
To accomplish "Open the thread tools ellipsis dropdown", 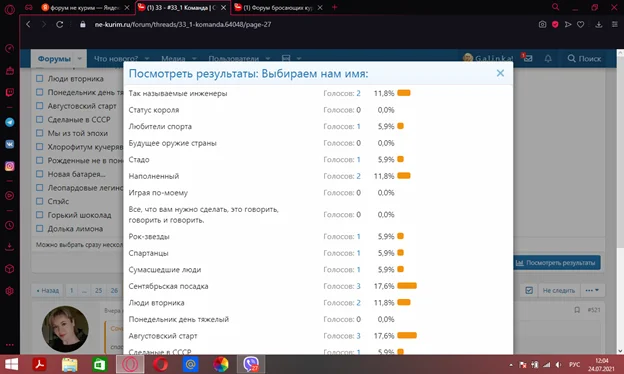I will pyautogui.click(x=592, y=290).
